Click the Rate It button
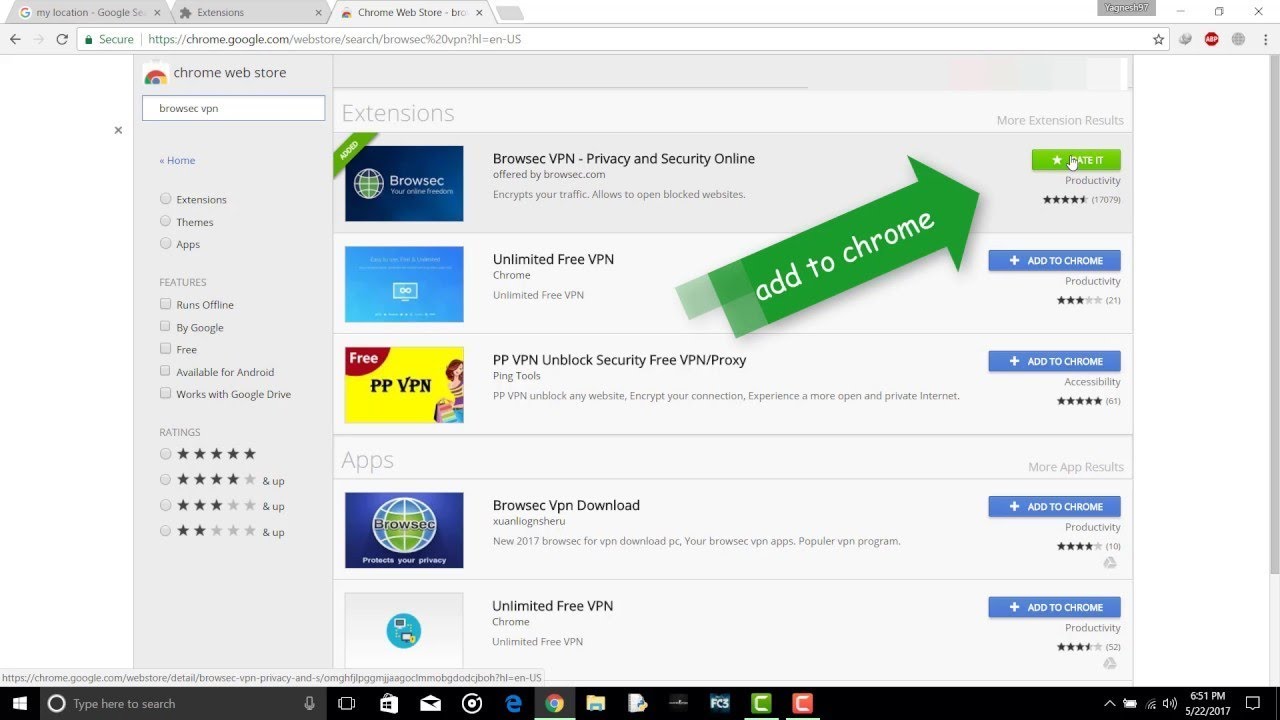1280x720 pixels. point(1076,160)
